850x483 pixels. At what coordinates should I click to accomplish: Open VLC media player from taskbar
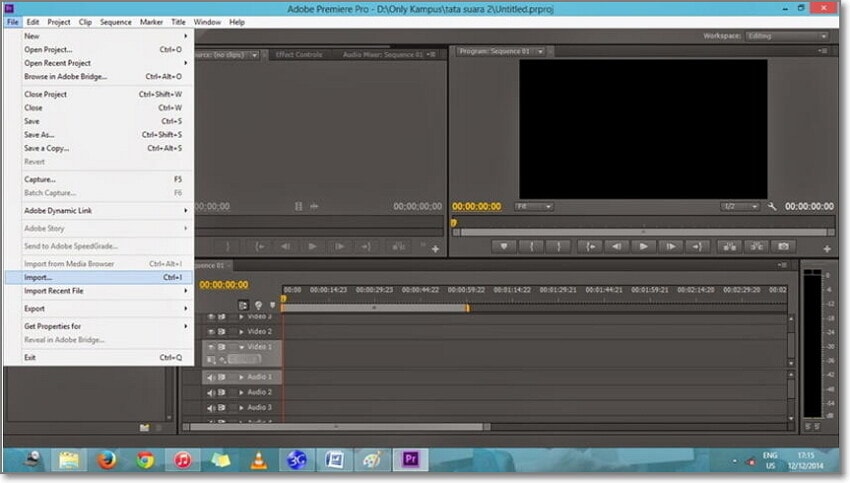[259, 460]
